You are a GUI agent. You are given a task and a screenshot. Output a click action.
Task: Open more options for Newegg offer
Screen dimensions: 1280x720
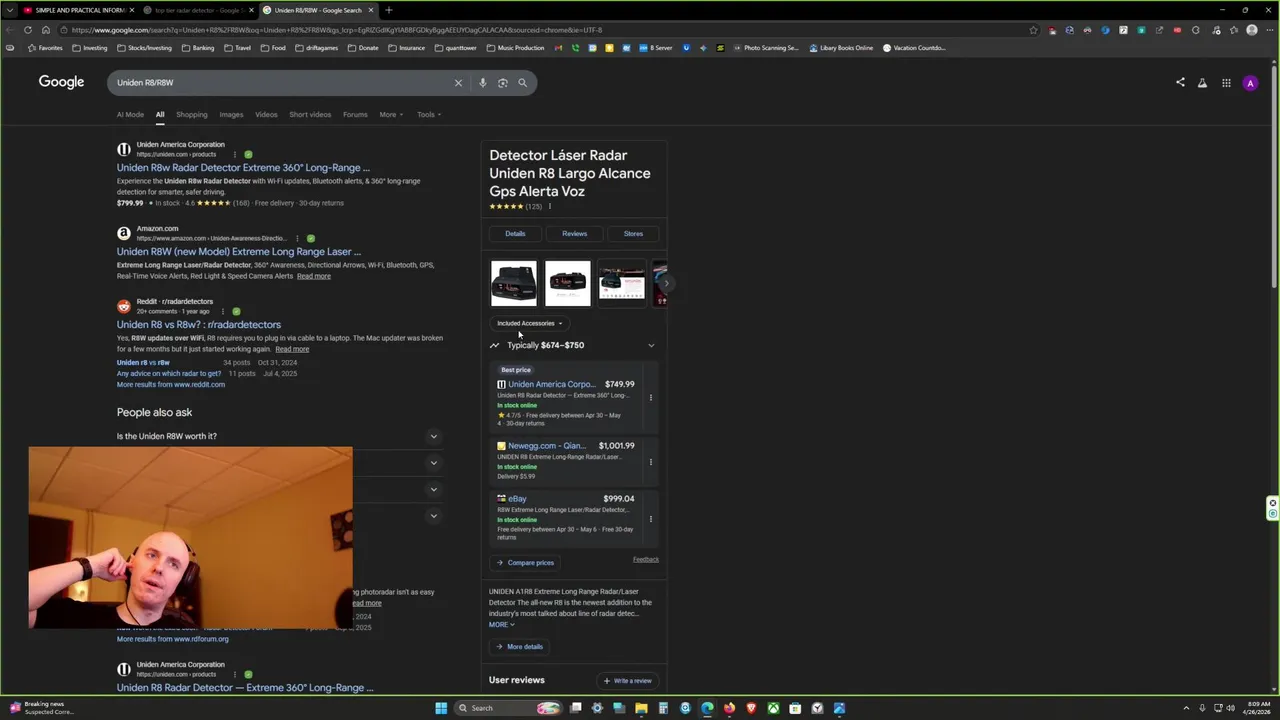[650, 462]
